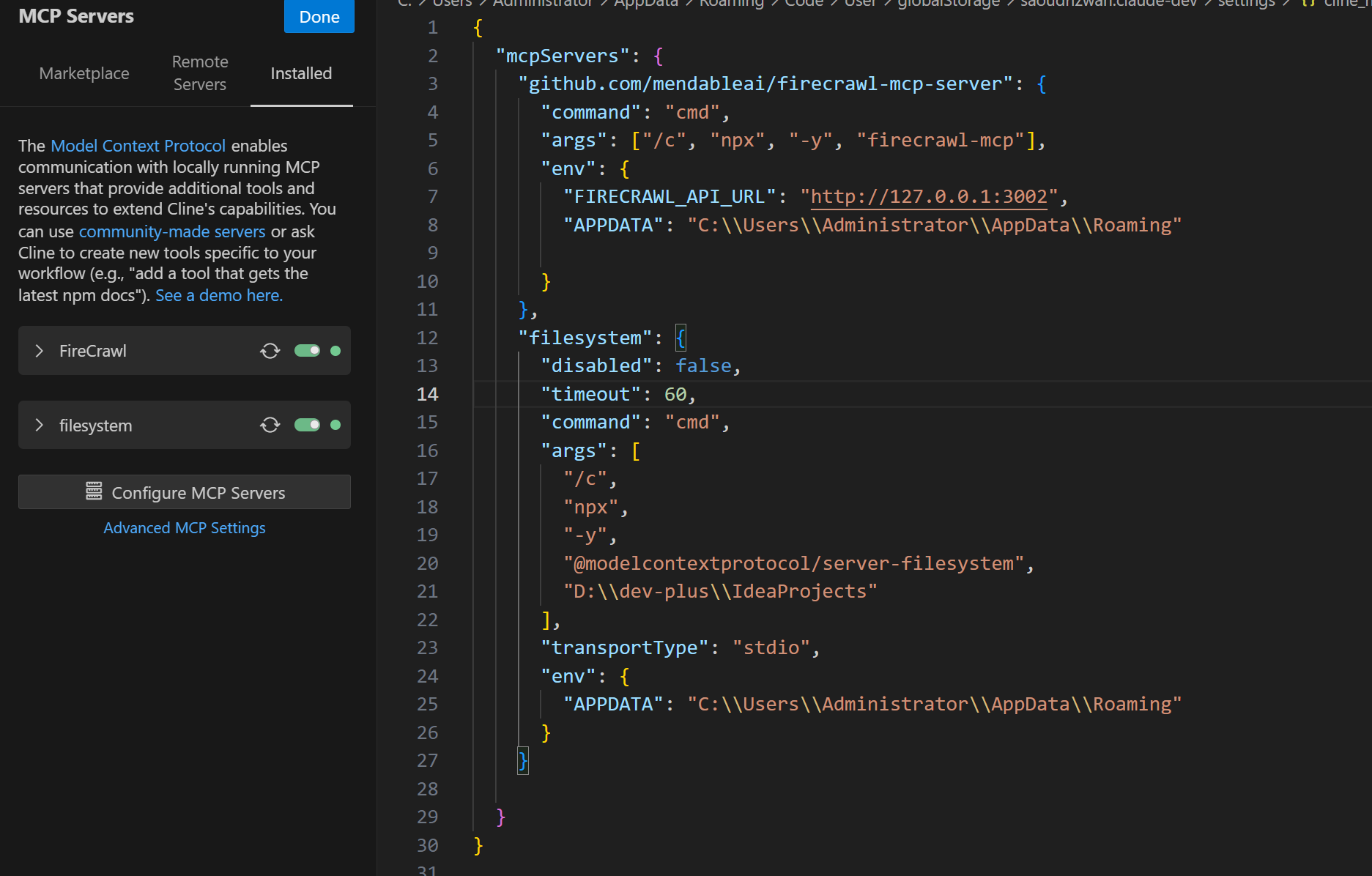Open Configure MCP Servers

185,492
